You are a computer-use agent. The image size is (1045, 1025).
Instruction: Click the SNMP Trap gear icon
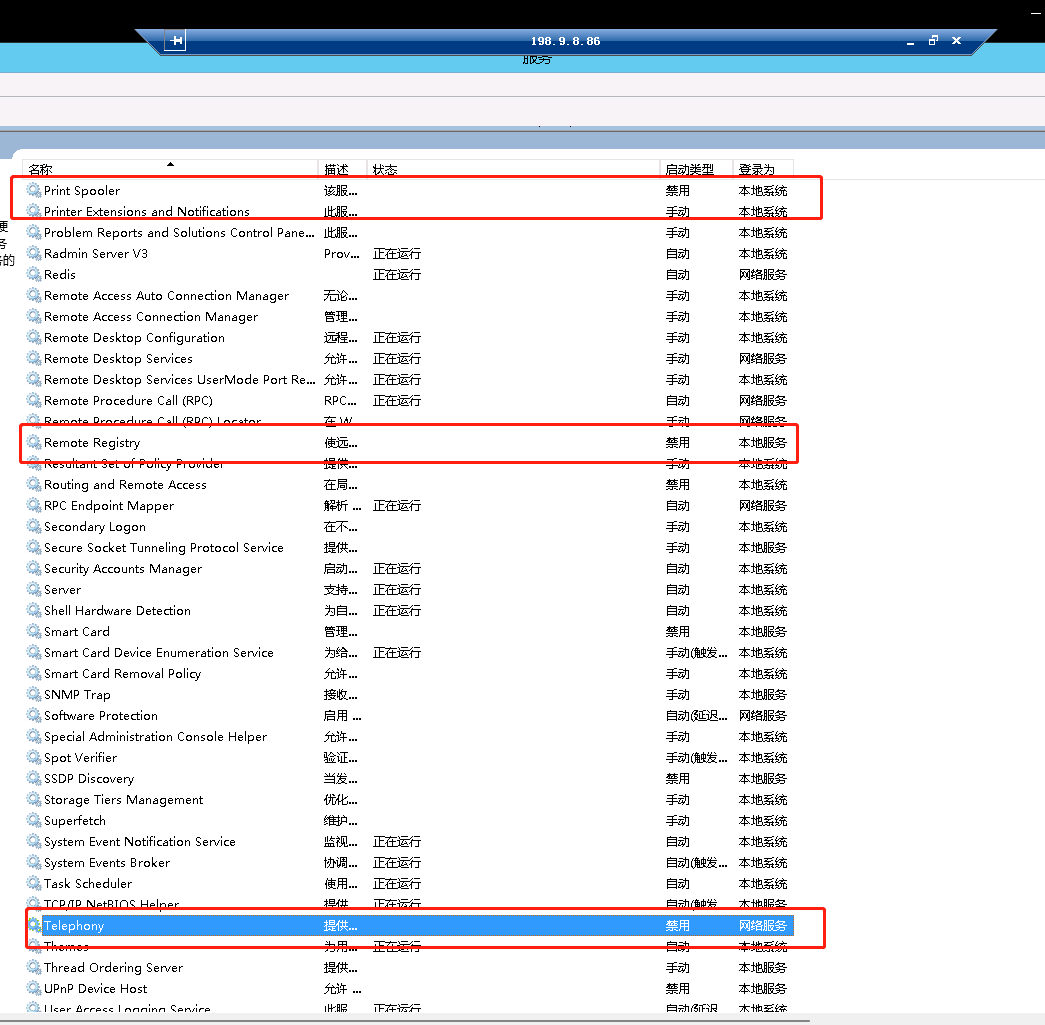pyautogui.click(x=34, y=695)
